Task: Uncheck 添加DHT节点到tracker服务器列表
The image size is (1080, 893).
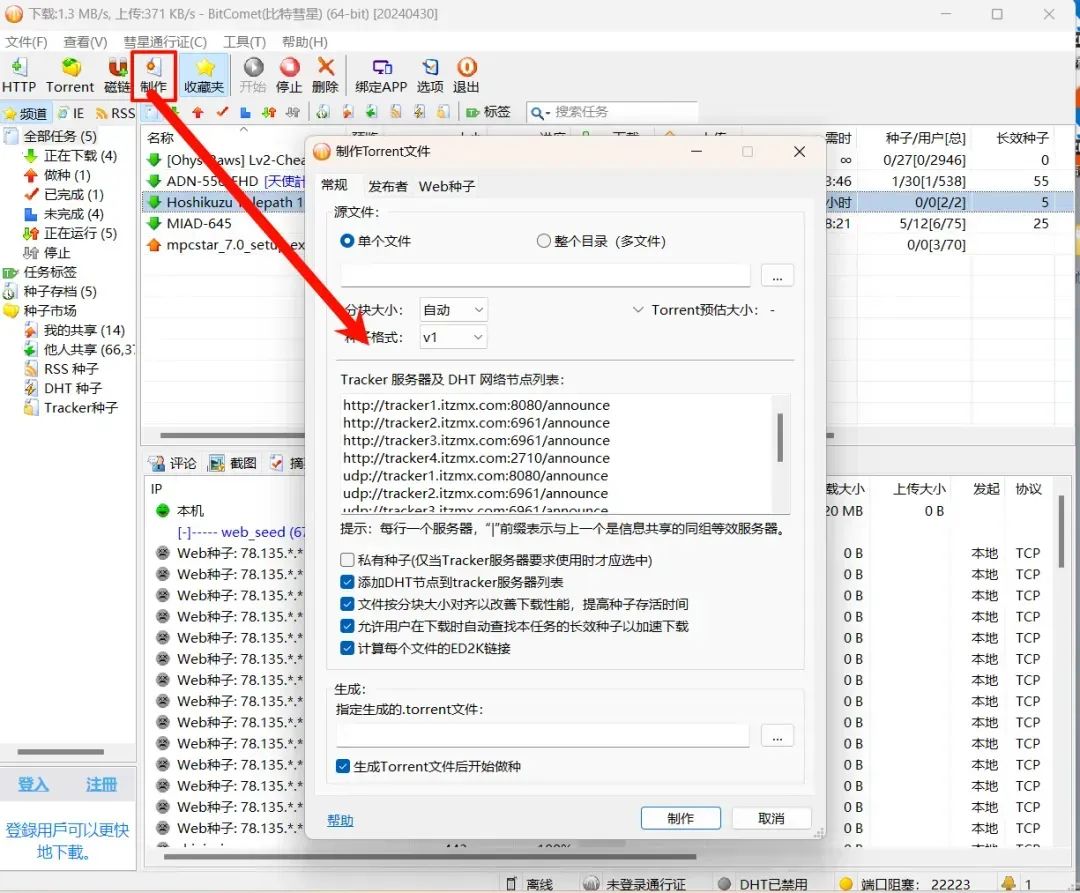Action: 347,582
